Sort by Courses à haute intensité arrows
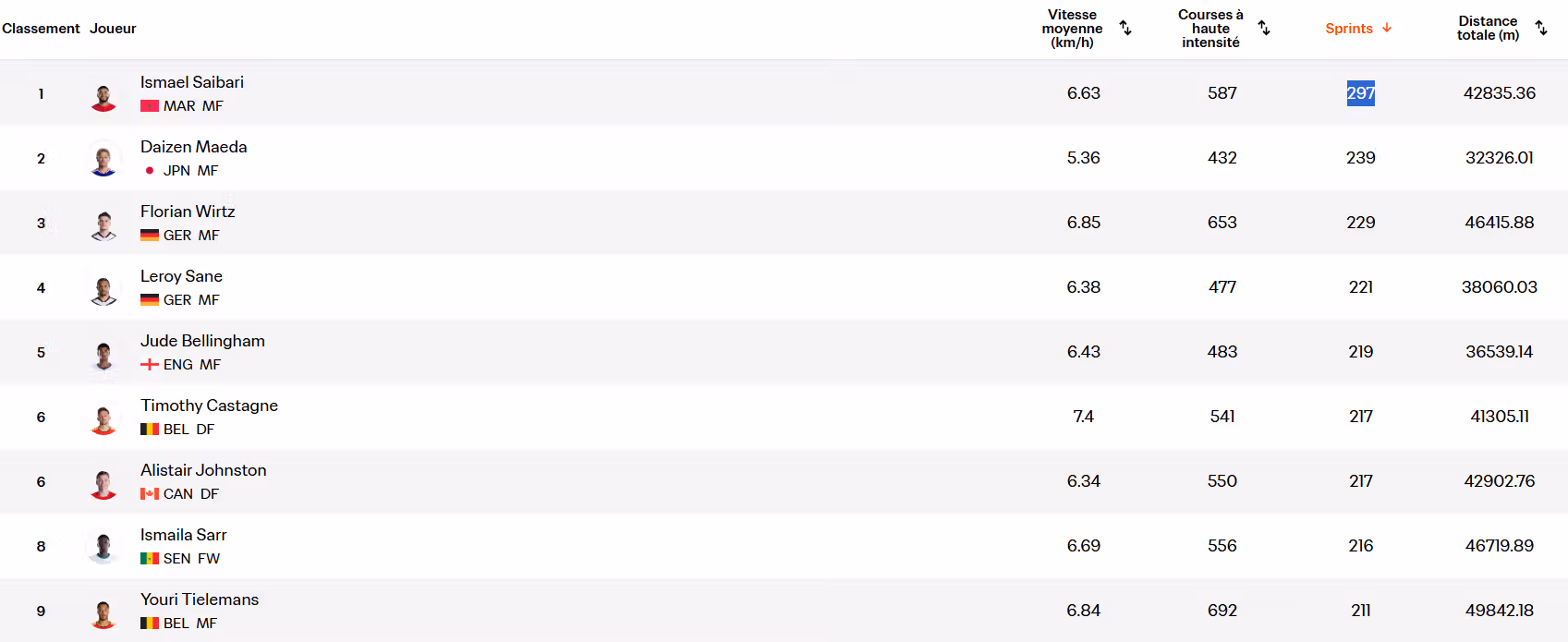This screenshot has width=1568, height=642. coord(1264,28)
